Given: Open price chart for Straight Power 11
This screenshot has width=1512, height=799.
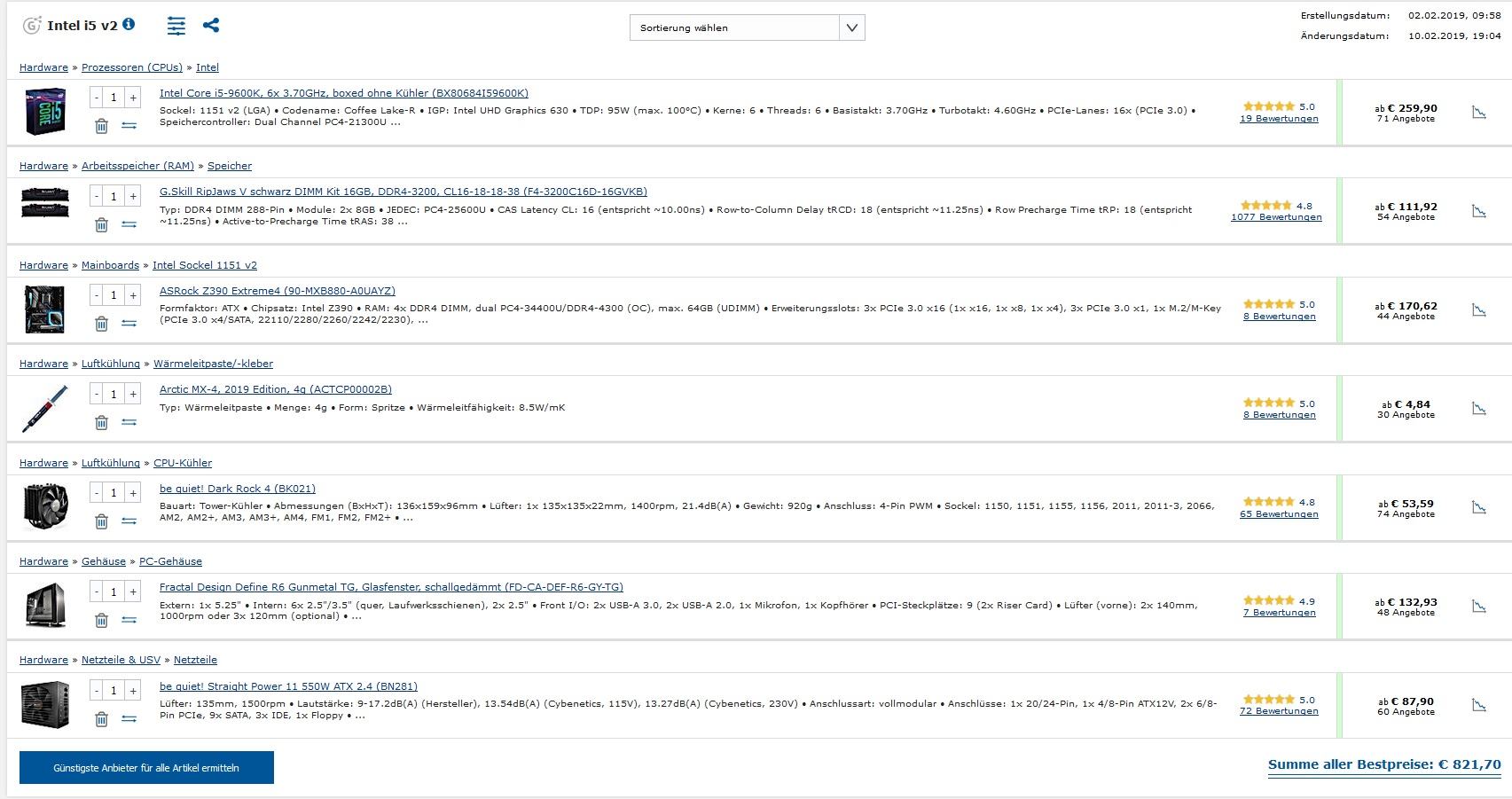Looking at the screenshot, I should coord(1479,705).
